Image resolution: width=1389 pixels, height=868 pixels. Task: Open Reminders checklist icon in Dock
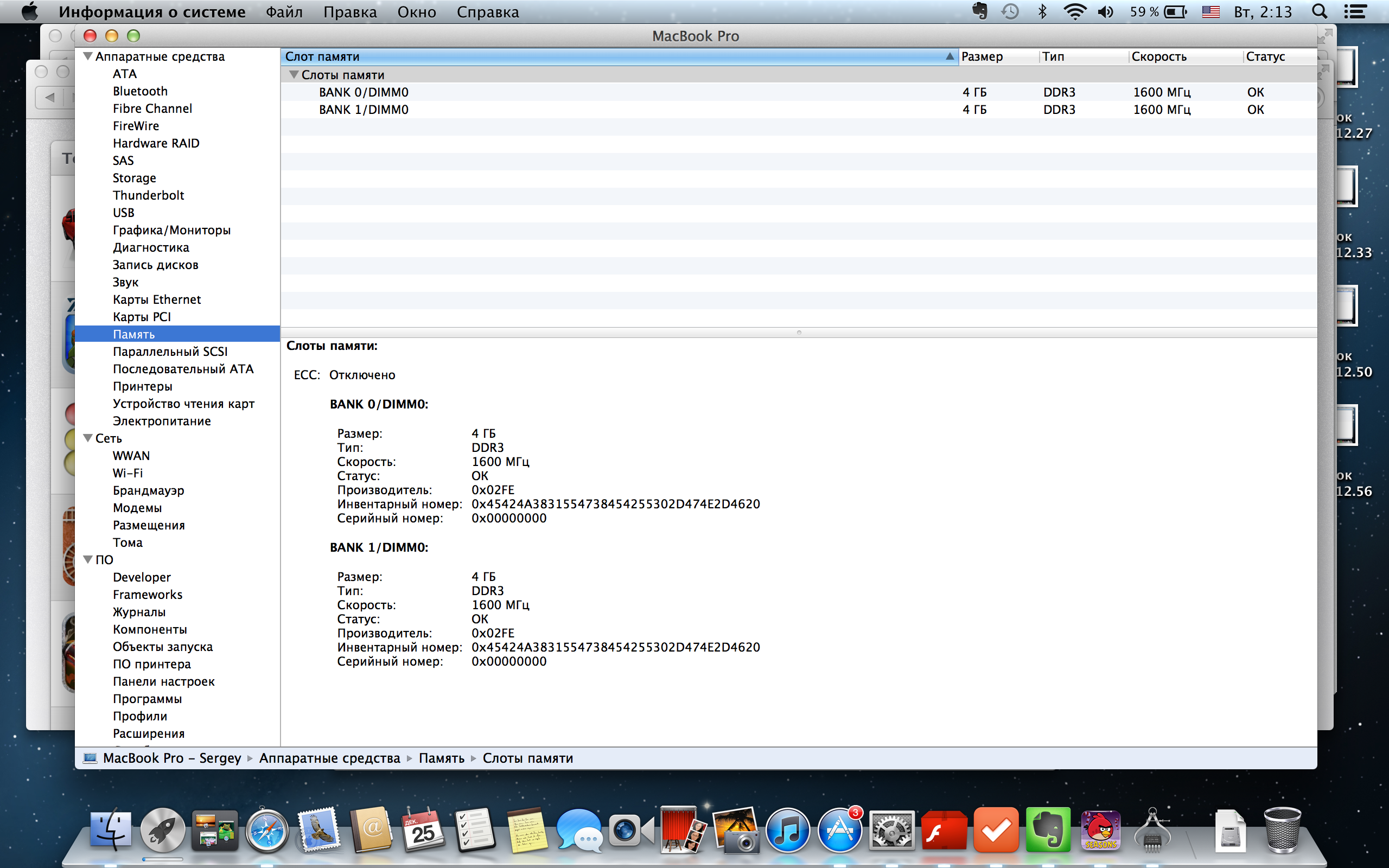475,830
